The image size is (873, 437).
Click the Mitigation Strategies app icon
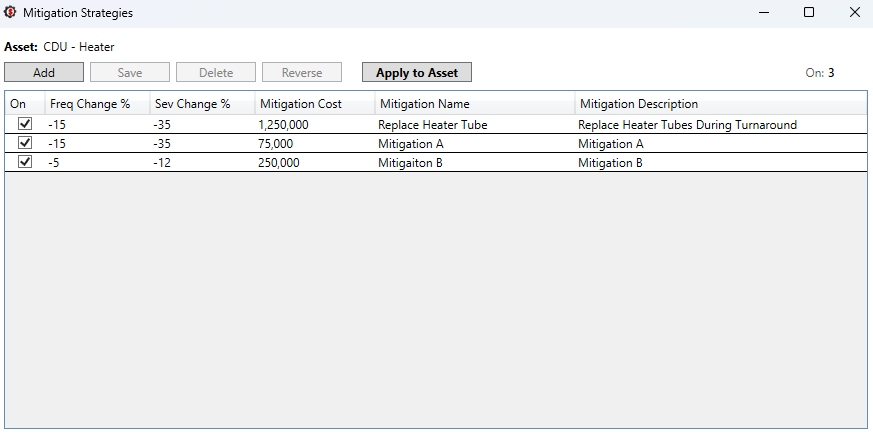pyautogui.click(x=10, y=12)
